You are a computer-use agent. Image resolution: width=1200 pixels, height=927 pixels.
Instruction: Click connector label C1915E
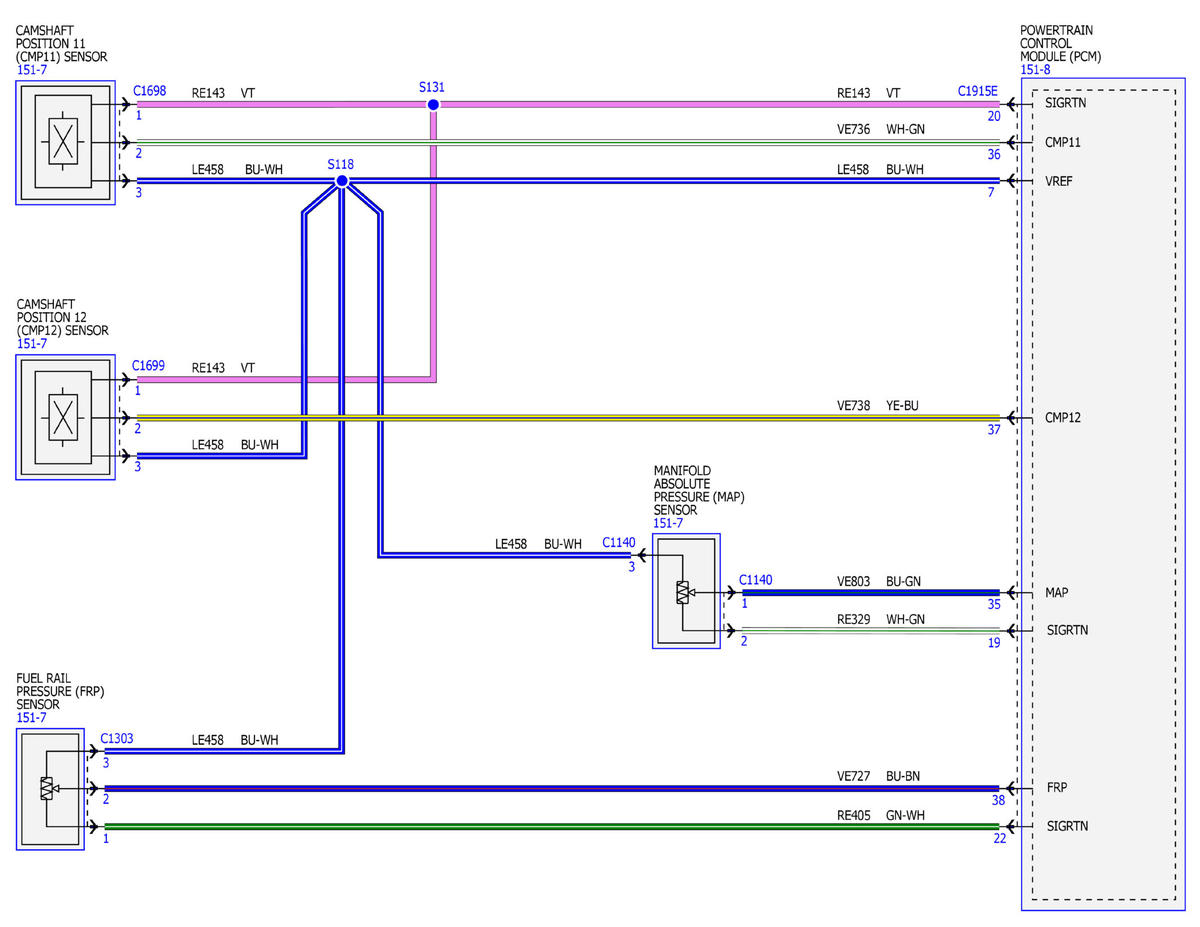click(978, 91)
